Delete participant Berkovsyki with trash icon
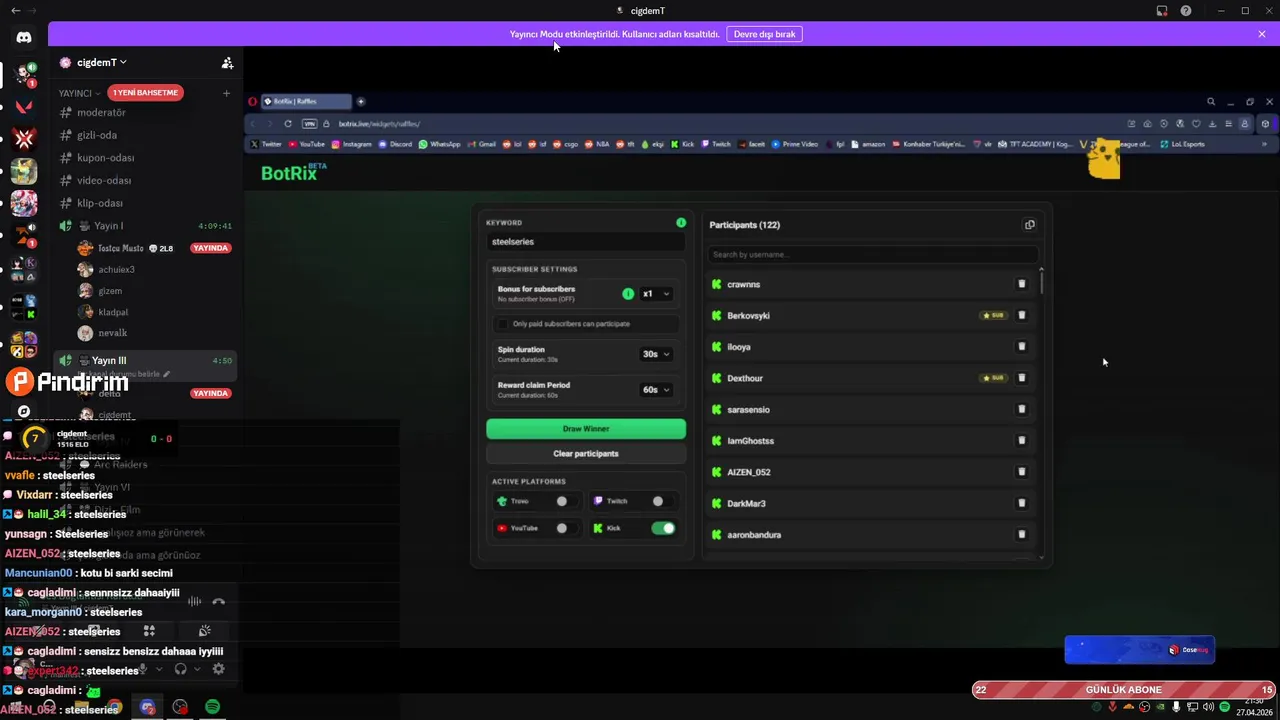The image size is (1280, 720). tap(1021, 315)
